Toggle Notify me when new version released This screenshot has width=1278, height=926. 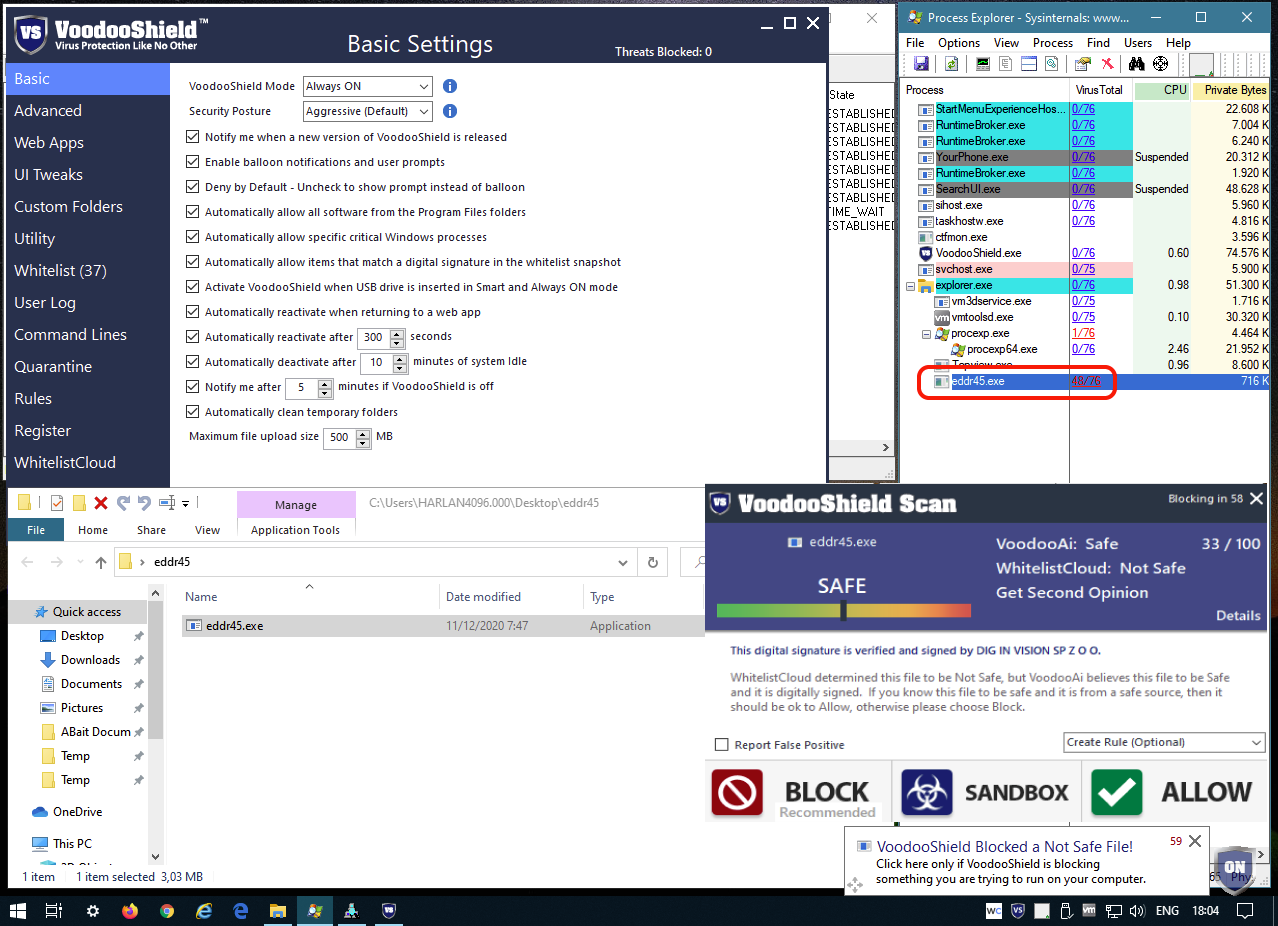(194, 137)
